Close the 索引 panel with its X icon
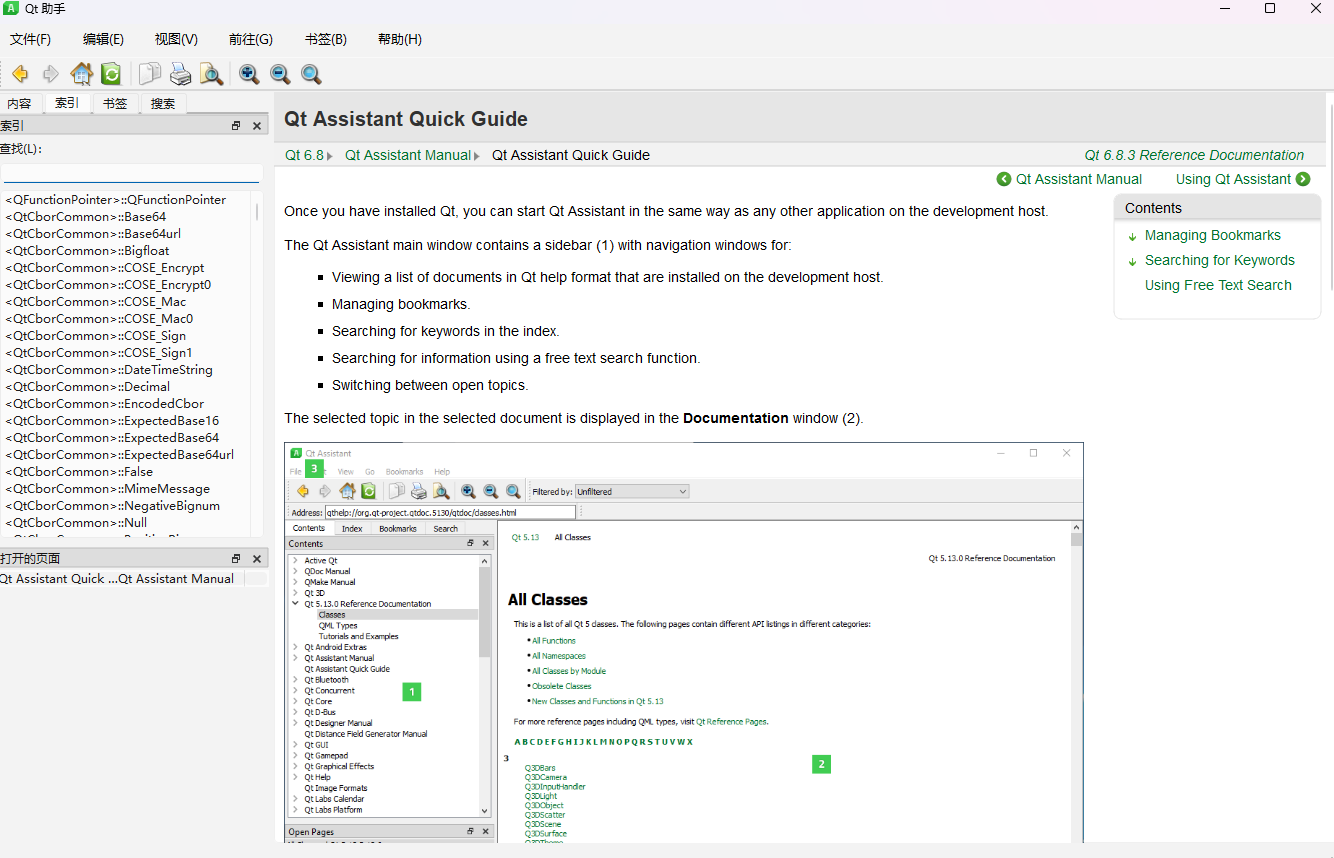 coord(257,126)
